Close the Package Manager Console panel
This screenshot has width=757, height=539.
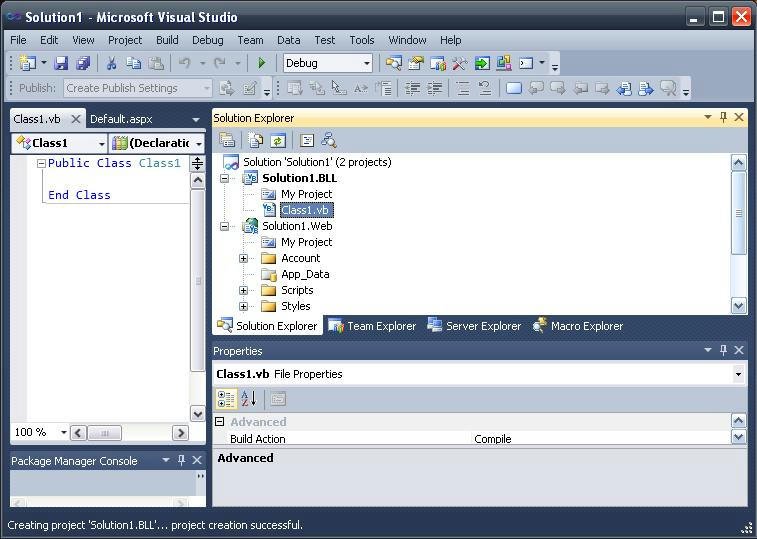[x=197, y=460]
